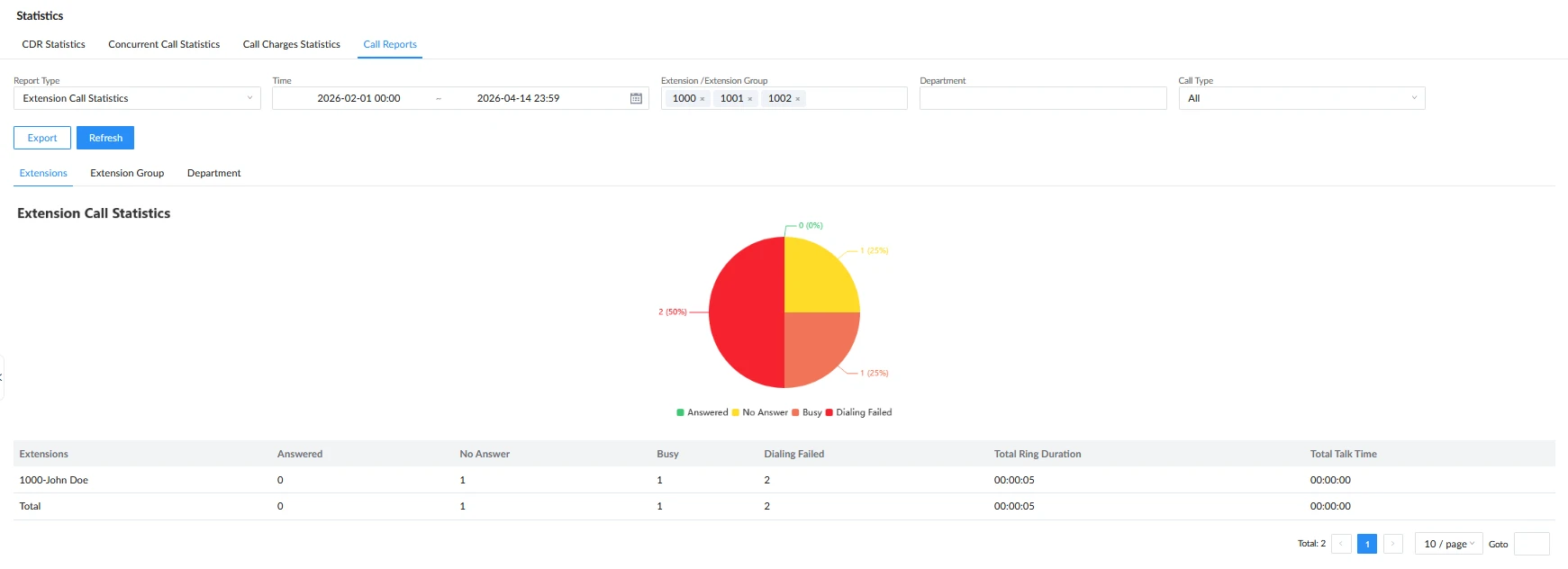Go to next page arrow
The height and width of the screenshot is (569, 1568).
pos(1393,544)
